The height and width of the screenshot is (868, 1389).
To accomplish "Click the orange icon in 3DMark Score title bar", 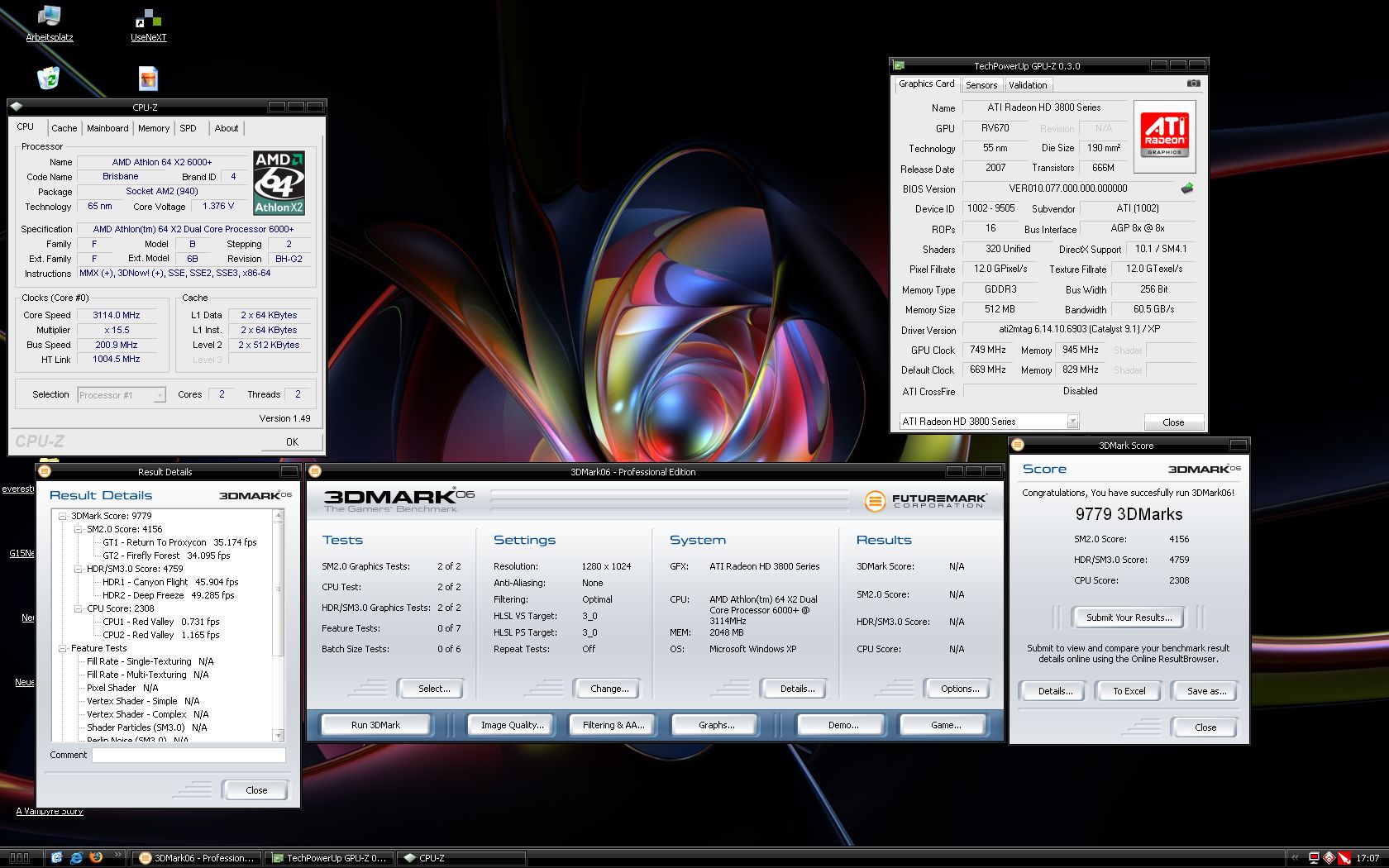I will [x=1018, y=445].
